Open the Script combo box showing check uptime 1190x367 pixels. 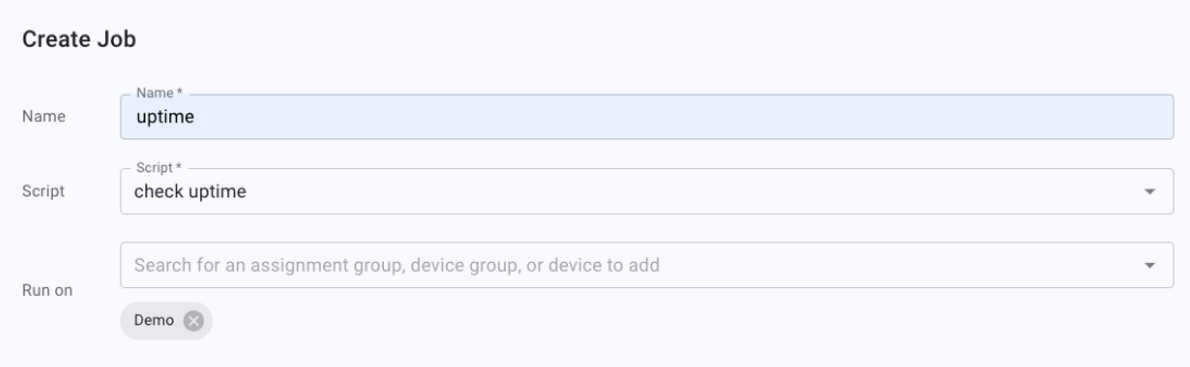(x=647, y=191)
